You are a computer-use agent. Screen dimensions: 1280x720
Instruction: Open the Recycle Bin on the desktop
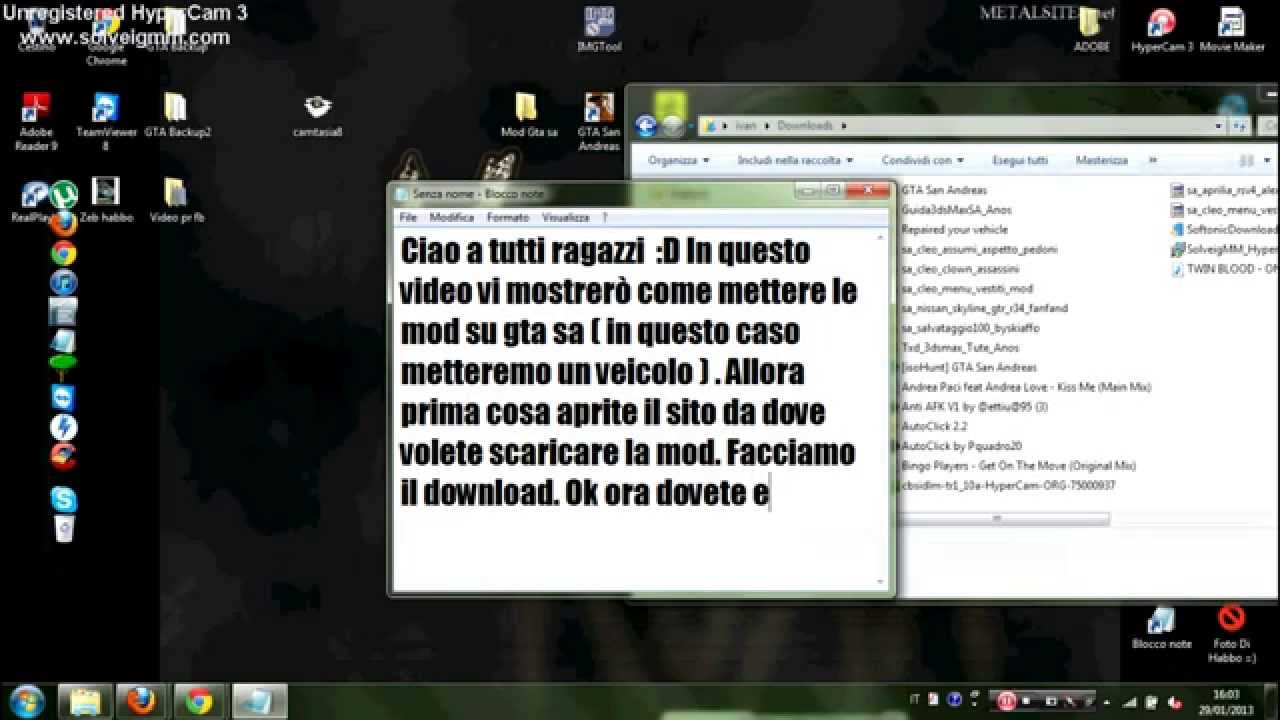(64, 529)
